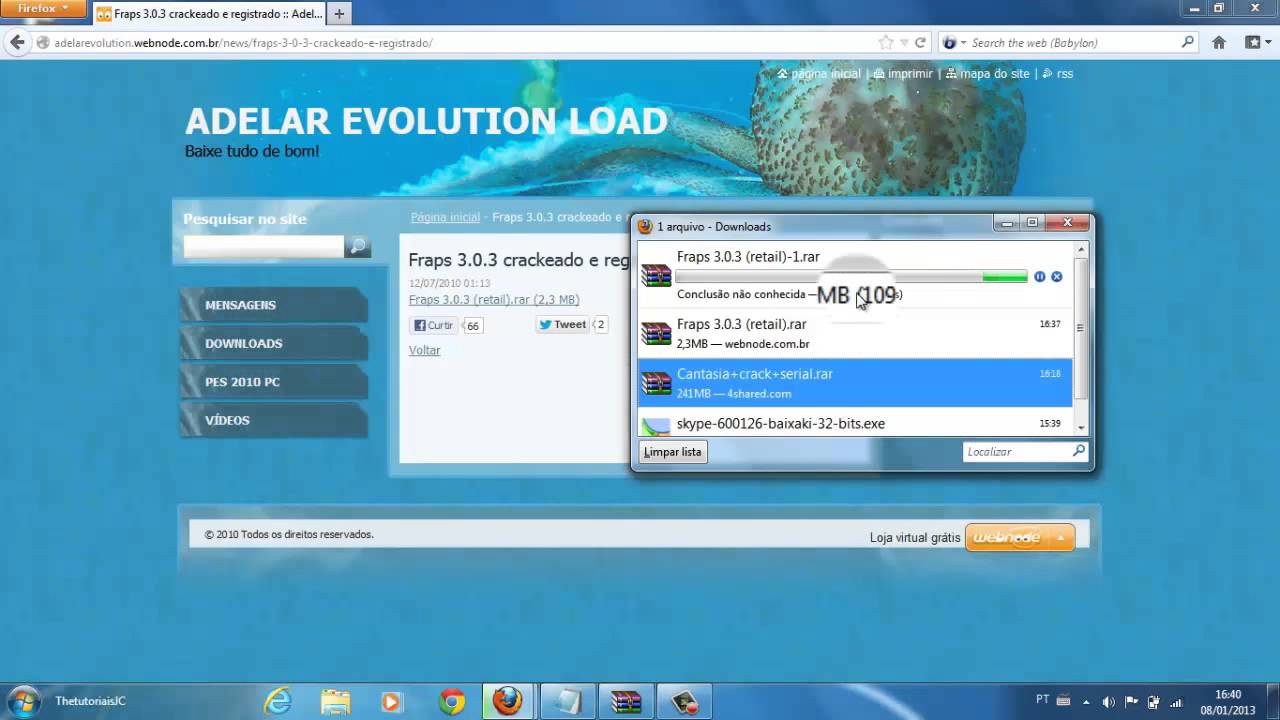Image resolution: width=1280 pixels, height=720 pixels.
Task: Click the Fraps 3.0.3 (retail).rar (2,3 MB) link
Action: coord(494,300)
